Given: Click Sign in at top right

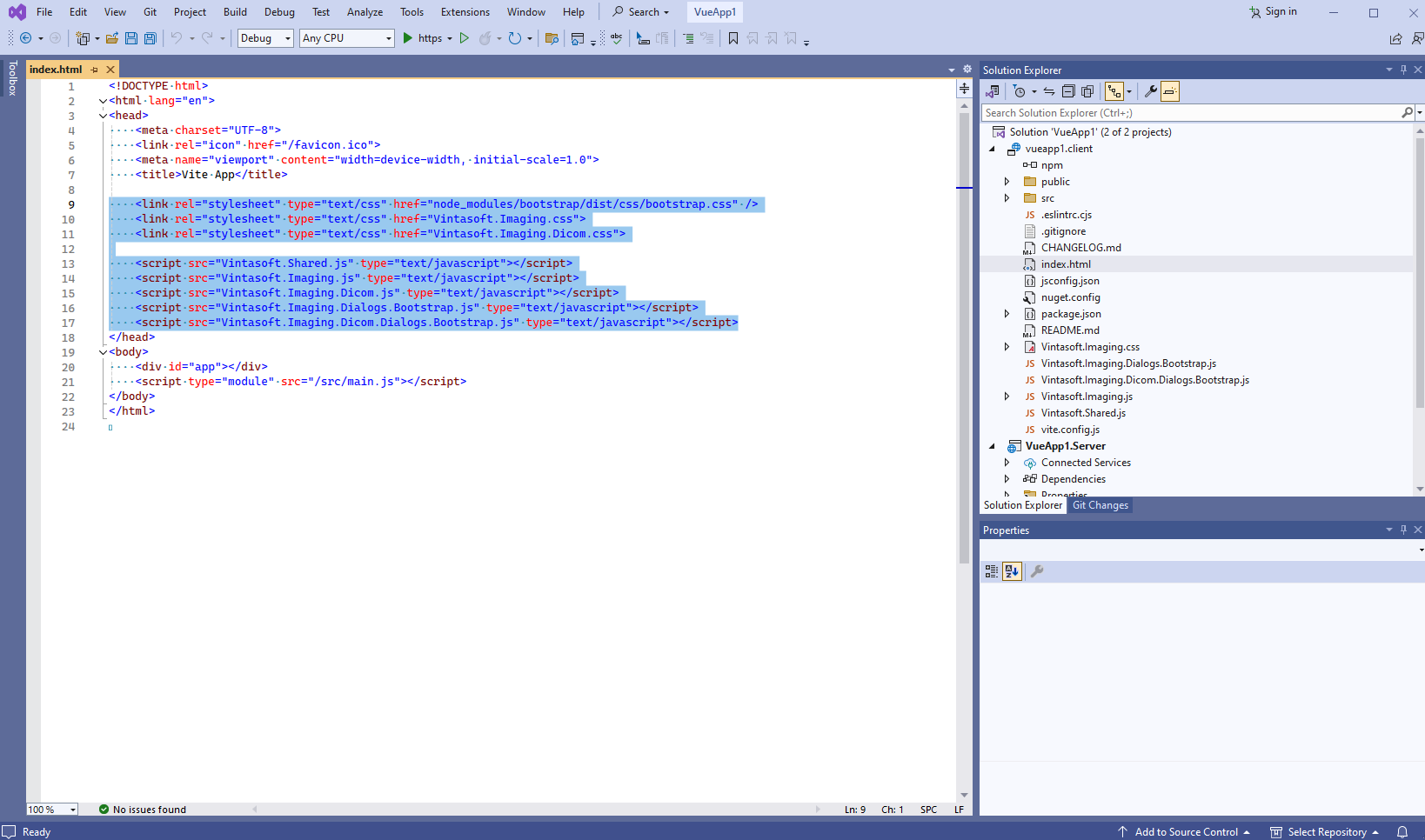Looking at the screenshot, I should pyautogui.click(x=1273, y=12).
